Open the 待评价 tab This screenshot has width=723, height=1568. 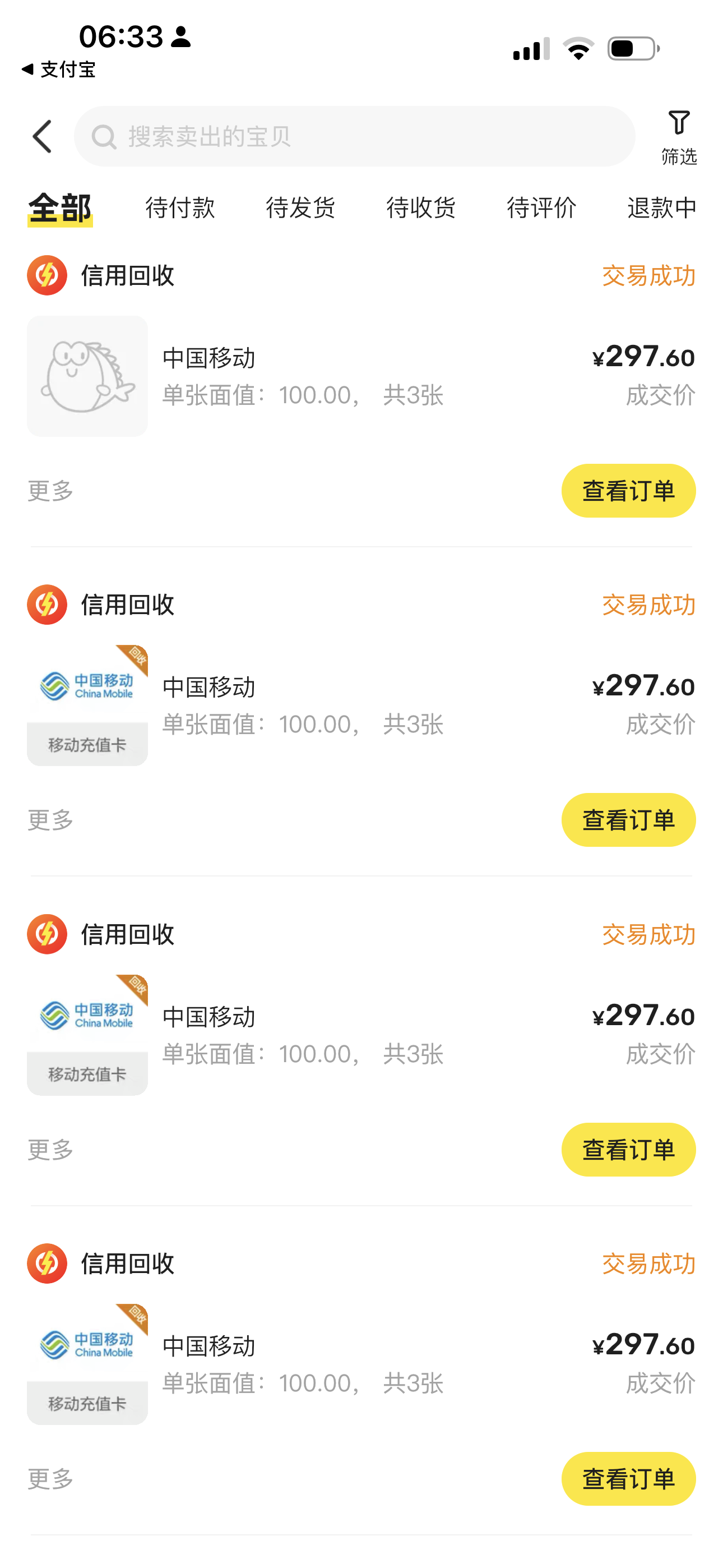point(541,207)
